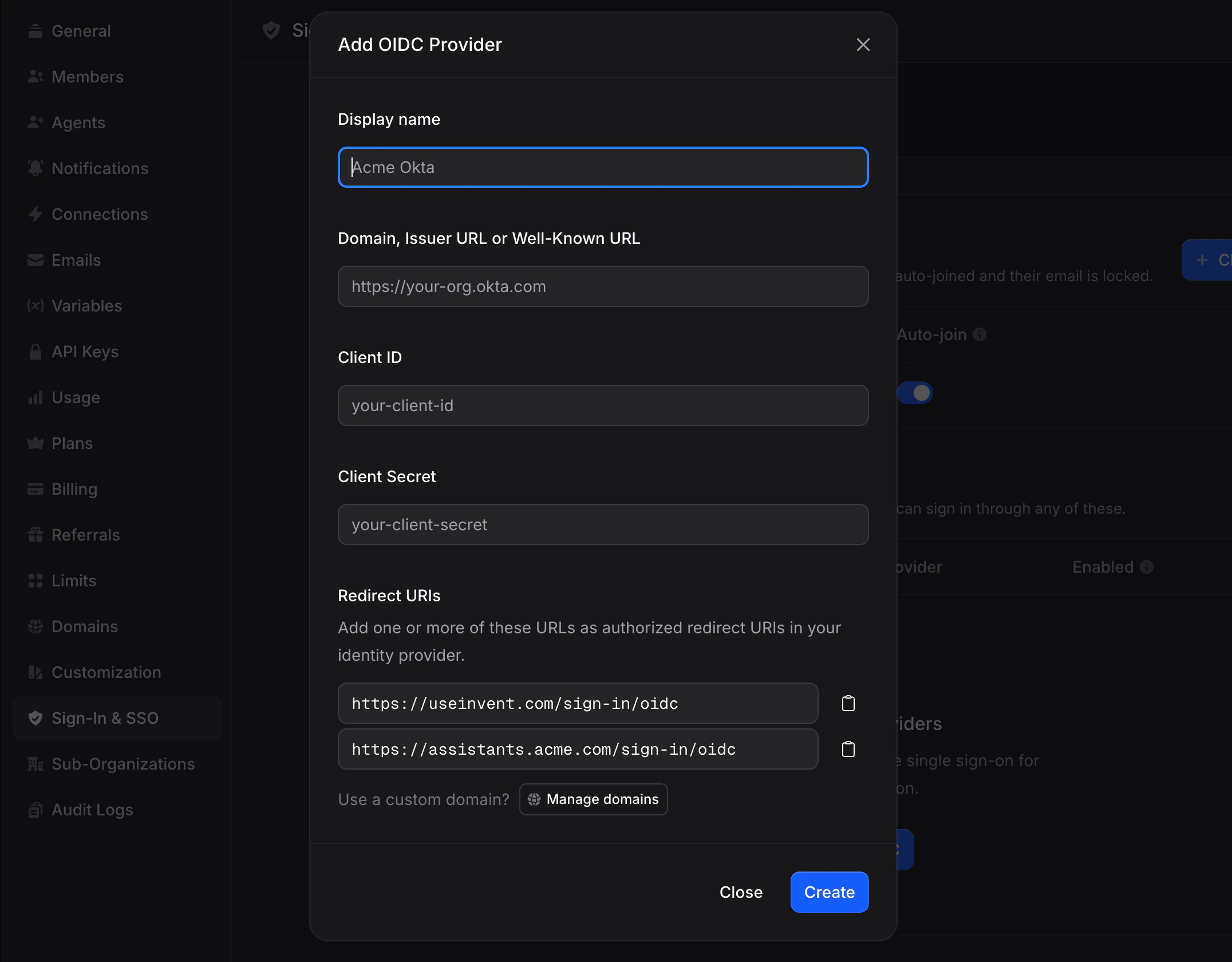Click the Emails envelope icon

35,259
